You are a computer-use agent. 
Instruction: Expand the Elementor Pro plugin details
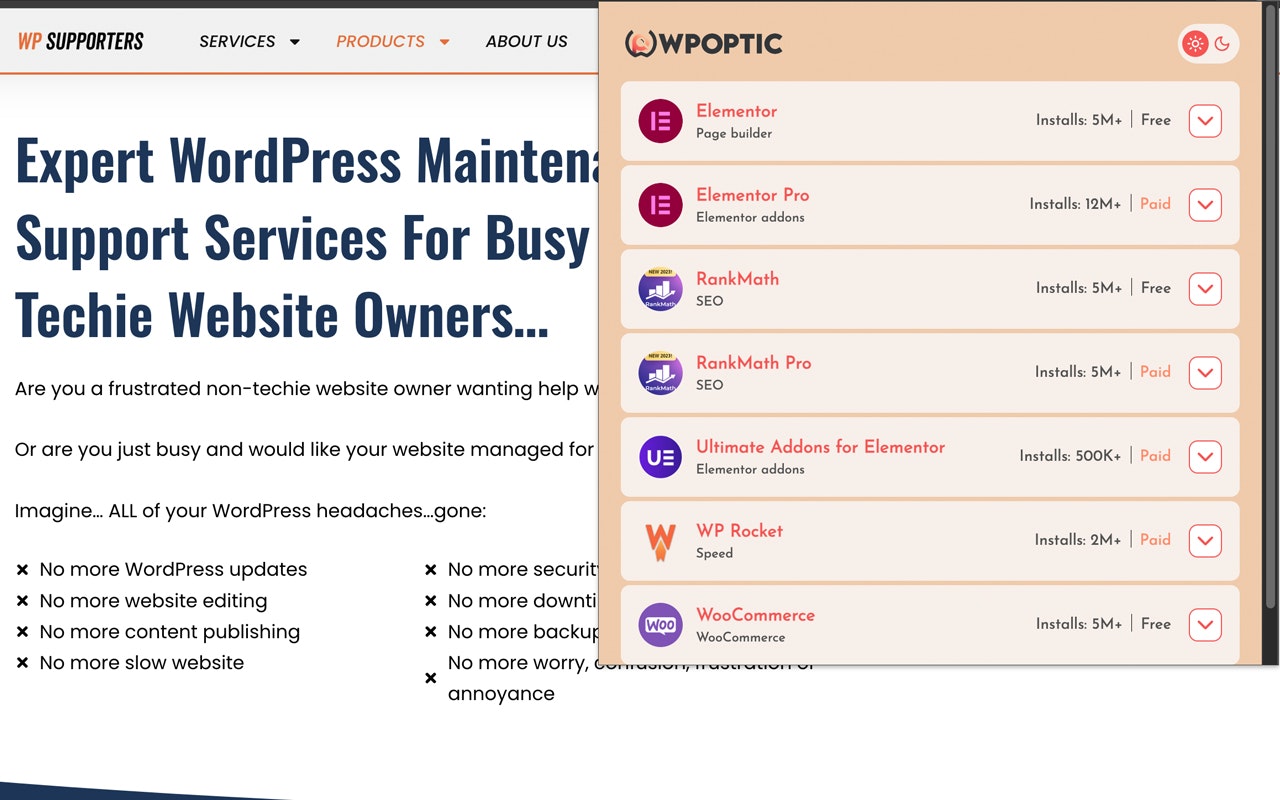coord(1205,205)
